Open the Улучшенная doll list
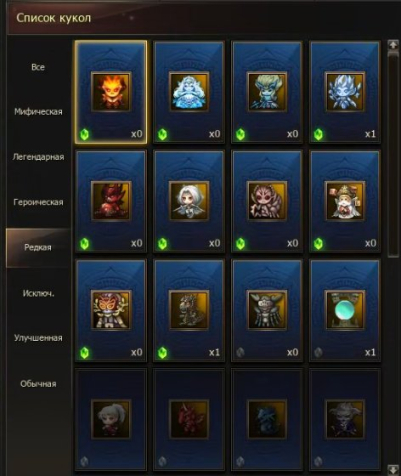This screenshot has height=476, width=401. click(38, 338)
